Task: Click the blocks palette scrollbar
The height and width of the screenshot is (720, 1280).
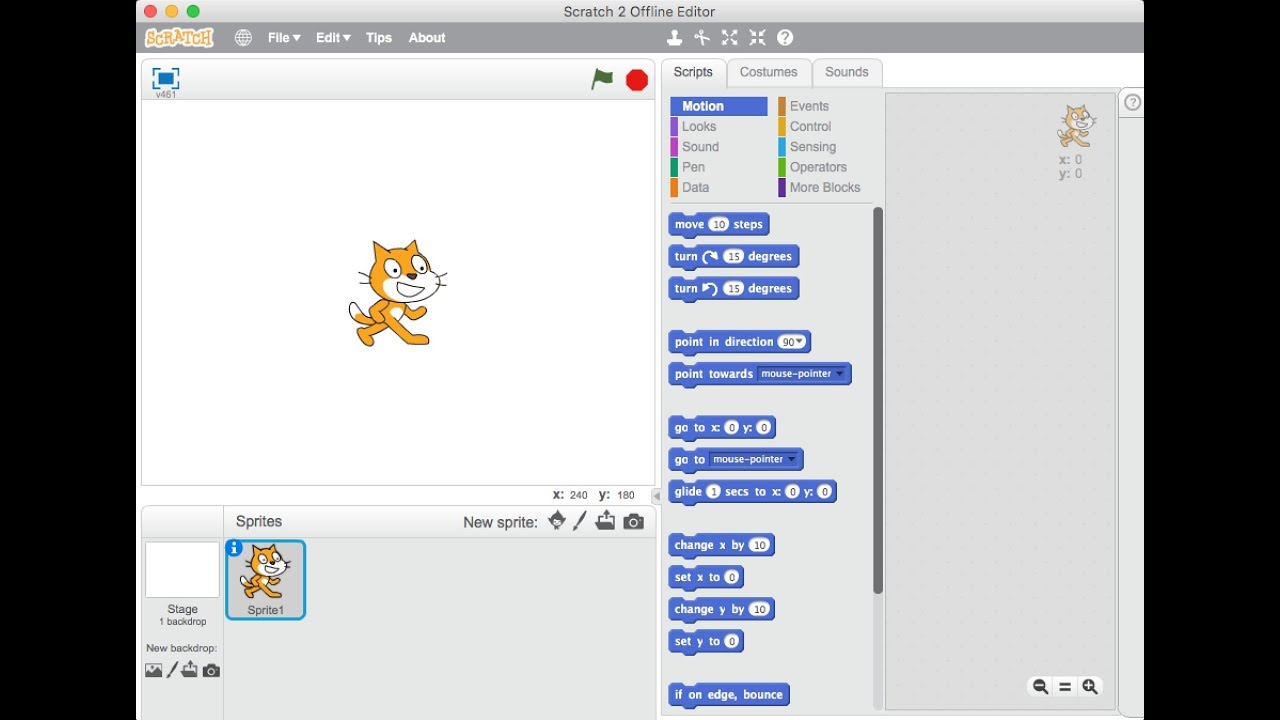Action: (x=878, y=400)
